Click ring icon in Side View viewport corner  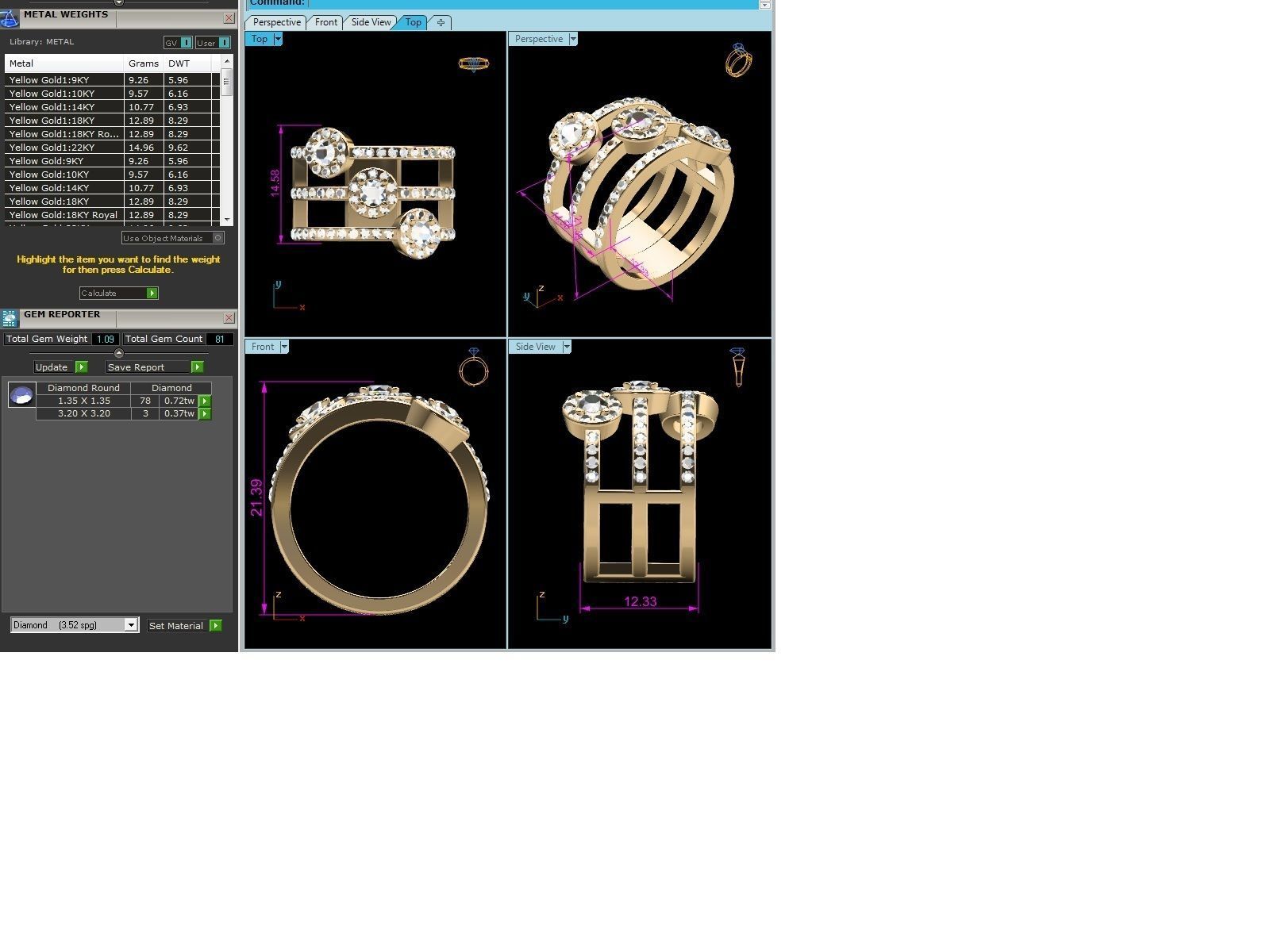pyautogui.click(x=738, y=367)
